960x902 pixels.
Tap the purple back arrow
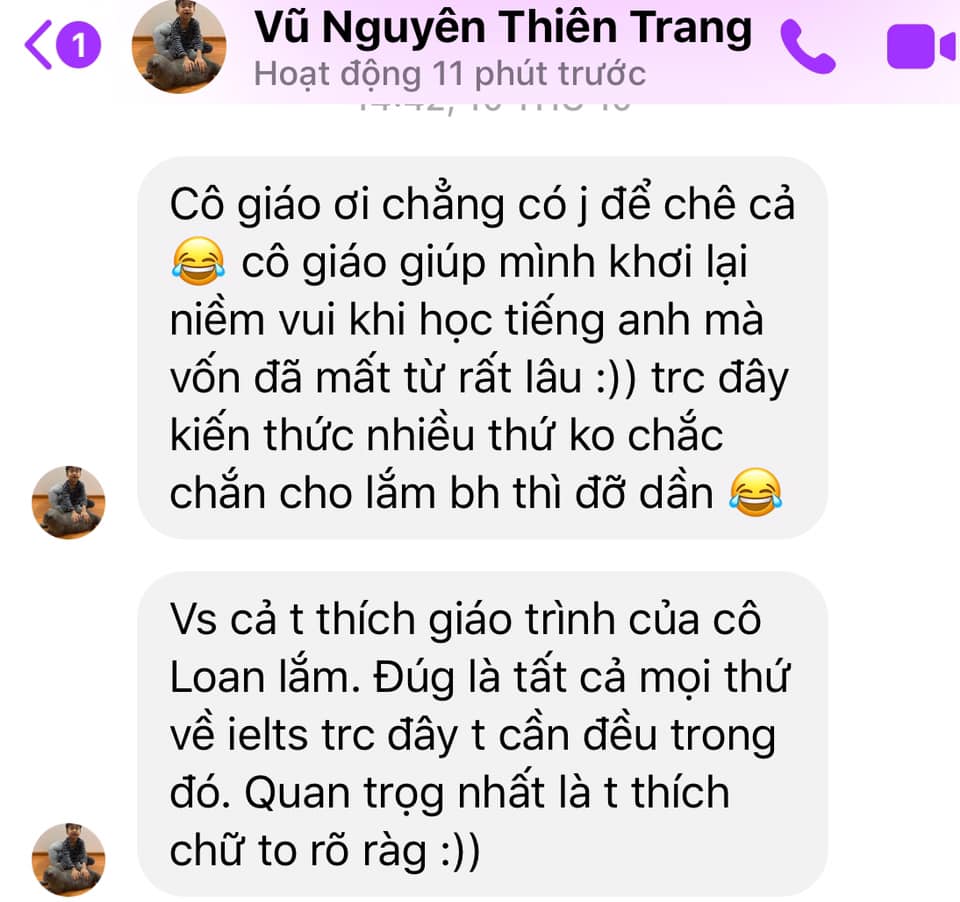(38, 44)
